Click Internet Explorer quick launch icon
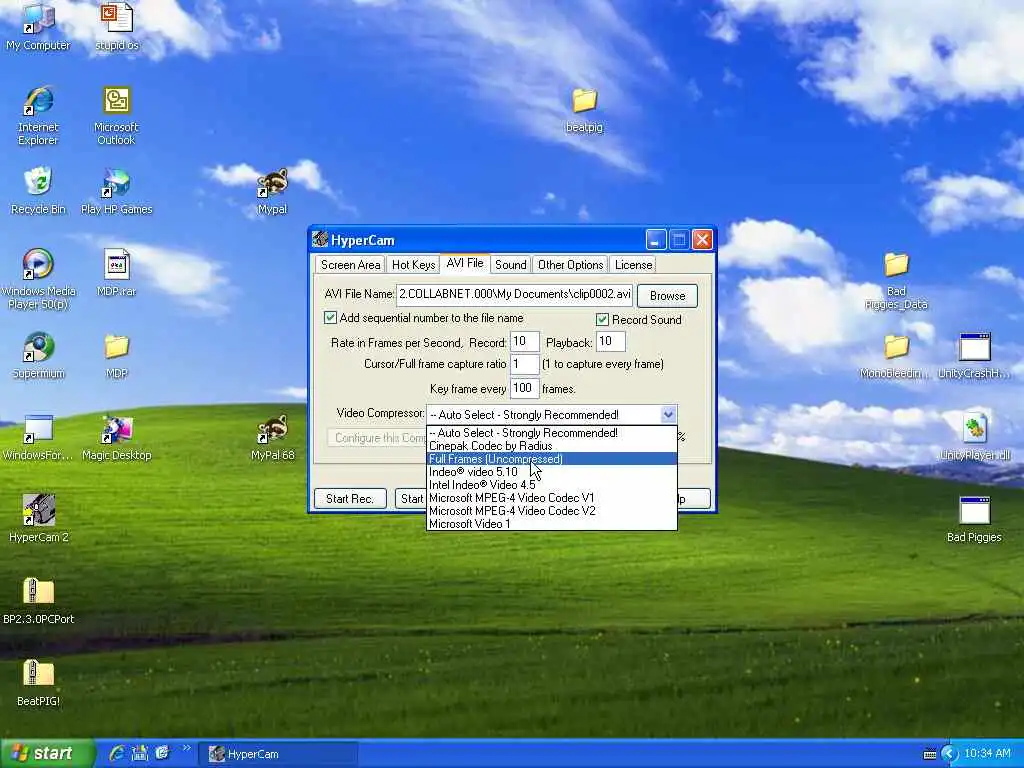 click(x=117, y=753)
